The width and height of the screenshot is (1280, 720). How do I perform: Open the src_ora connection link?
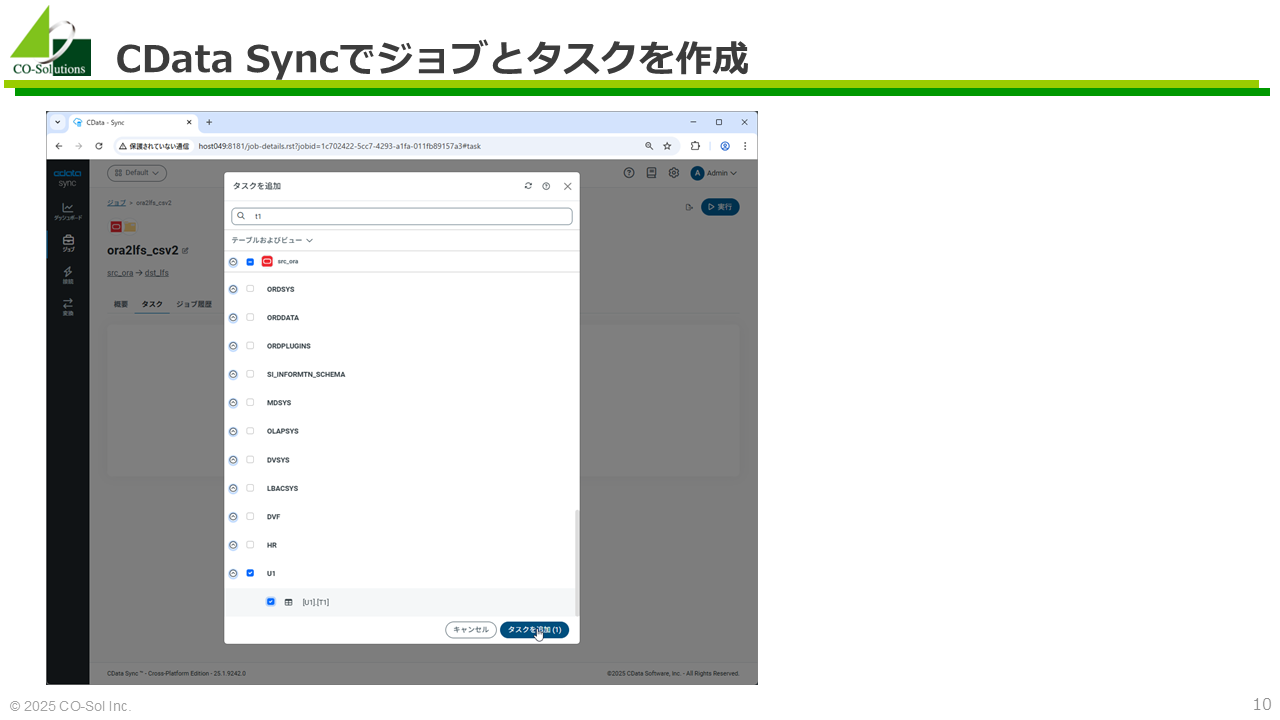tap(120, 272)
